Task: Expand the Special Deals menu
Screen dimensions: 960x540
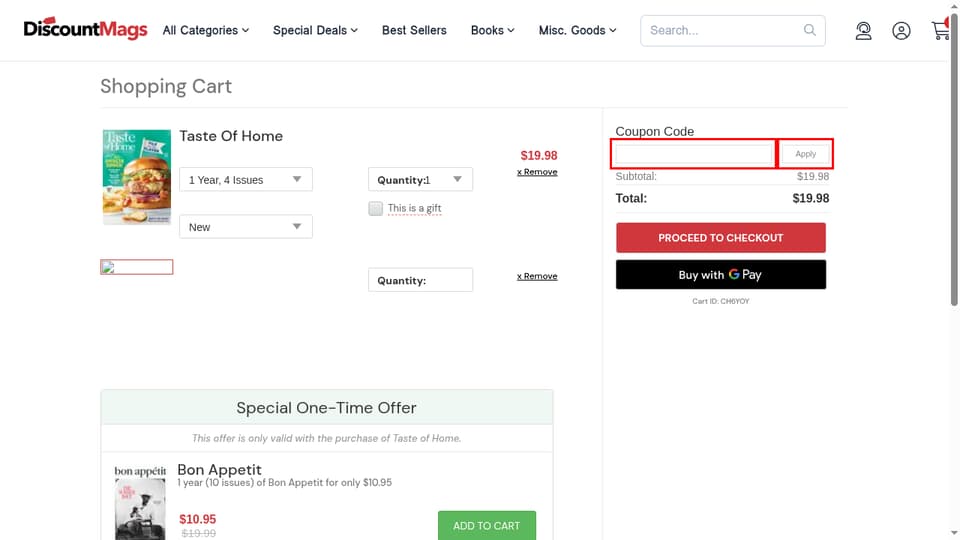Action: point(315,30)
